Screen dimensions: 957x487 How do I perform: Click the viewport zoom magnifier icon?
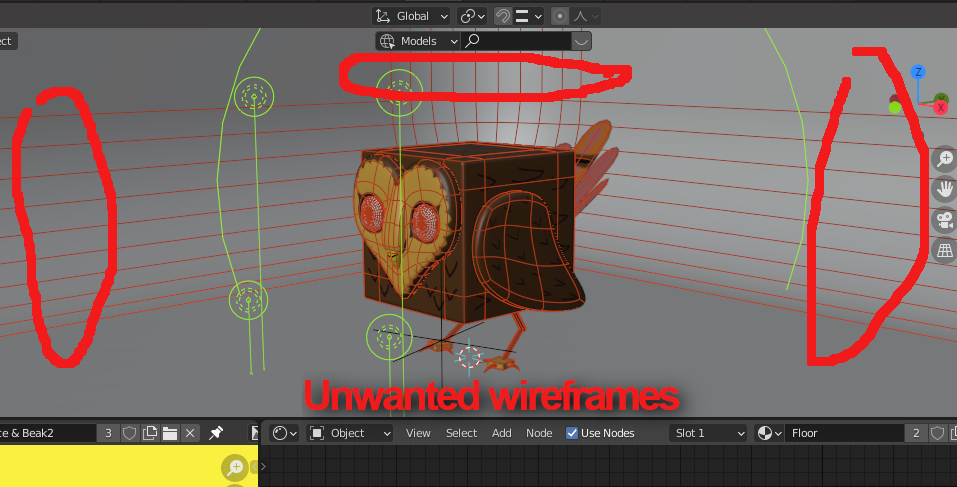pos(944,159)
